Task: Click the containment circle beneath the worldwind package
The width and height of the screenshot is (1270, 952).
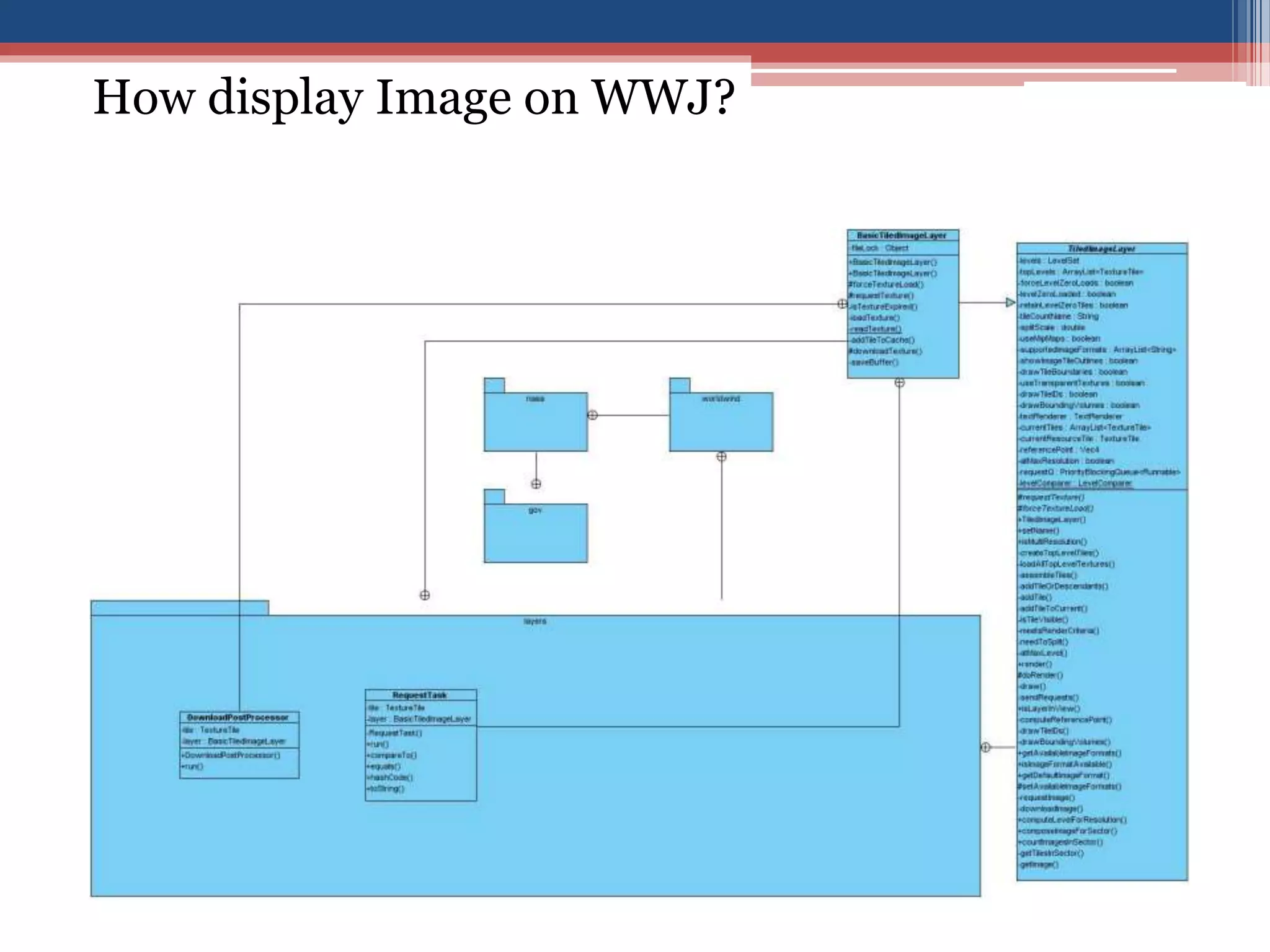Action: point(721,457)
